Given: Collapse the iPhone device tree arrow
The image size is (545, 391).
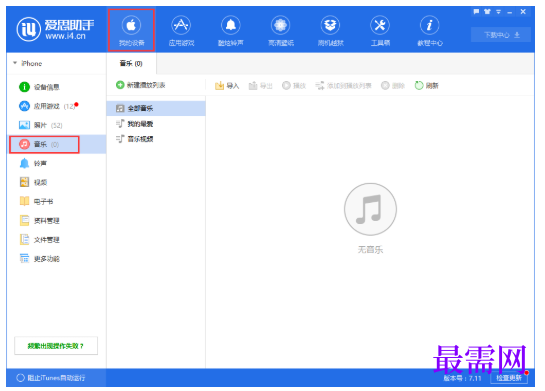Looking at the screenshot, I should point(15,63).
